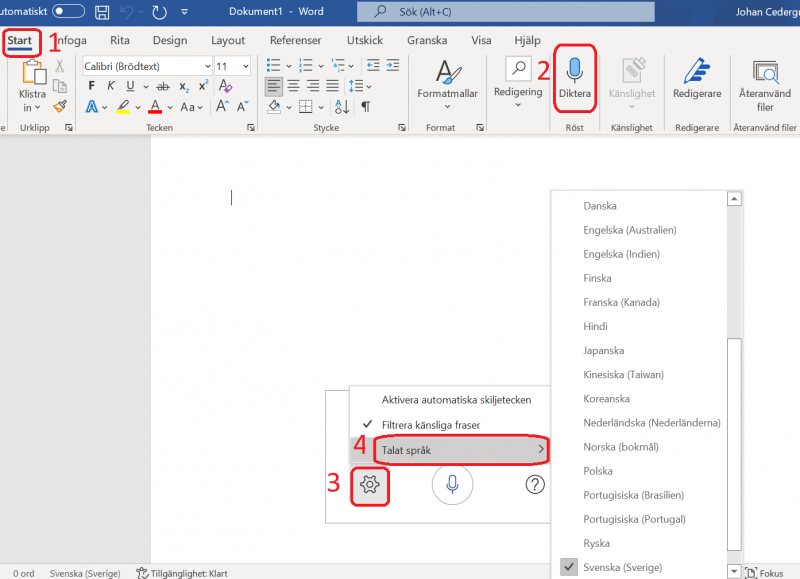This screenshot has width=800, height=579.
Task: Increase indent icon
Action: click(x=393, y=65)
